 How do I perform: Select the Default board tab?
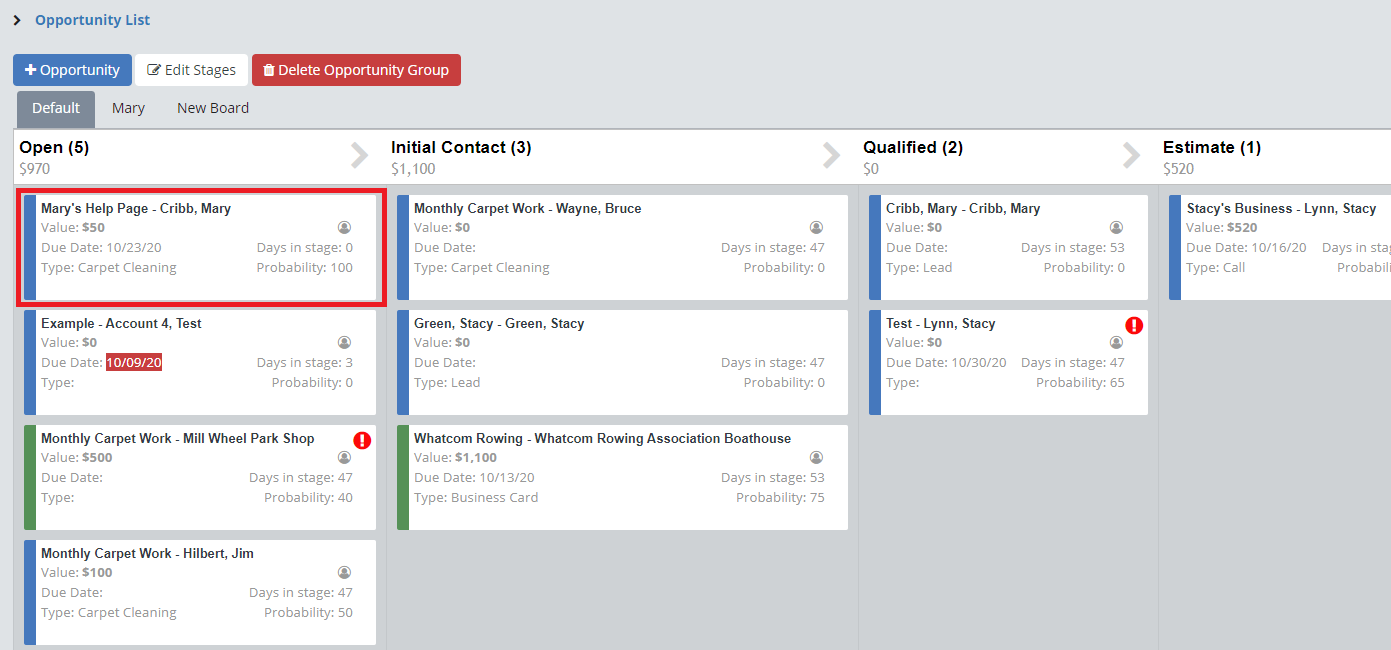pyautogui.click(x=56, y=108)
